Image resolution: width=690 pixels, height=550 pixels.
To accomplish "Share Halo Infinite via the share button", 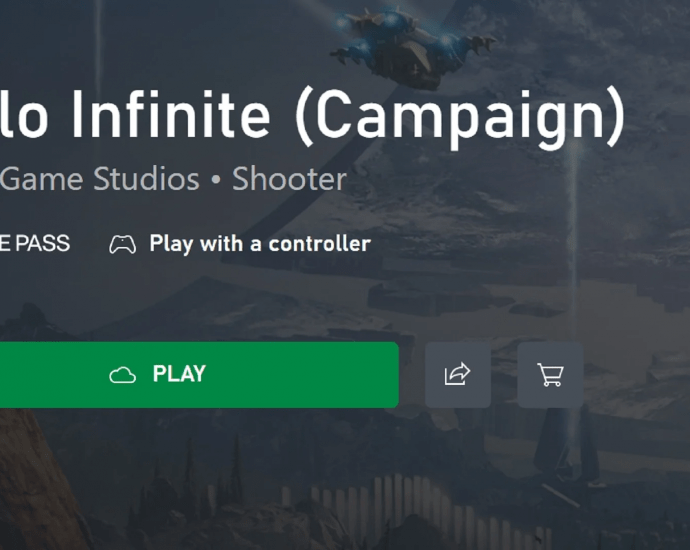I will pyautogui.click(x=458, y=374).
